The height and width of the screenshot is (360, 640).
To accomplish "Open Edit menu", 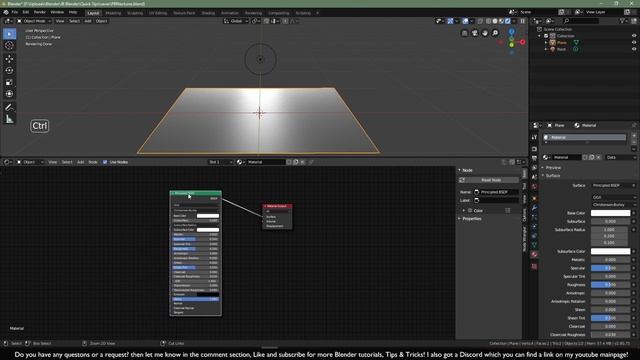I will 26,12.
